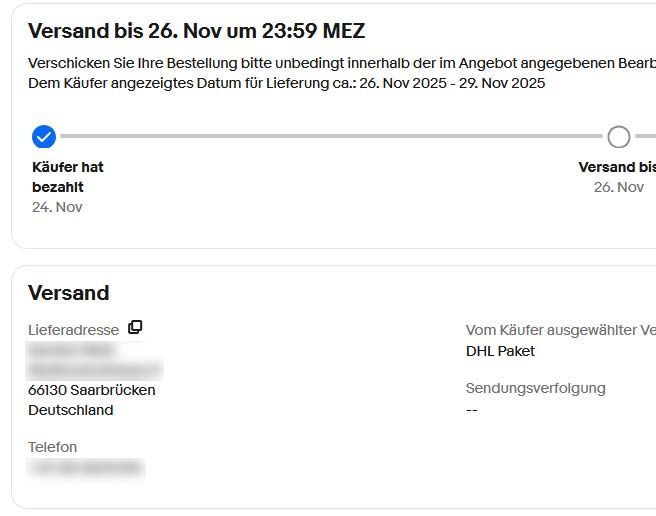Click the "Deutschland" country line
The height and width of the screenshot is (516, 656).
(x=70, y=410)
